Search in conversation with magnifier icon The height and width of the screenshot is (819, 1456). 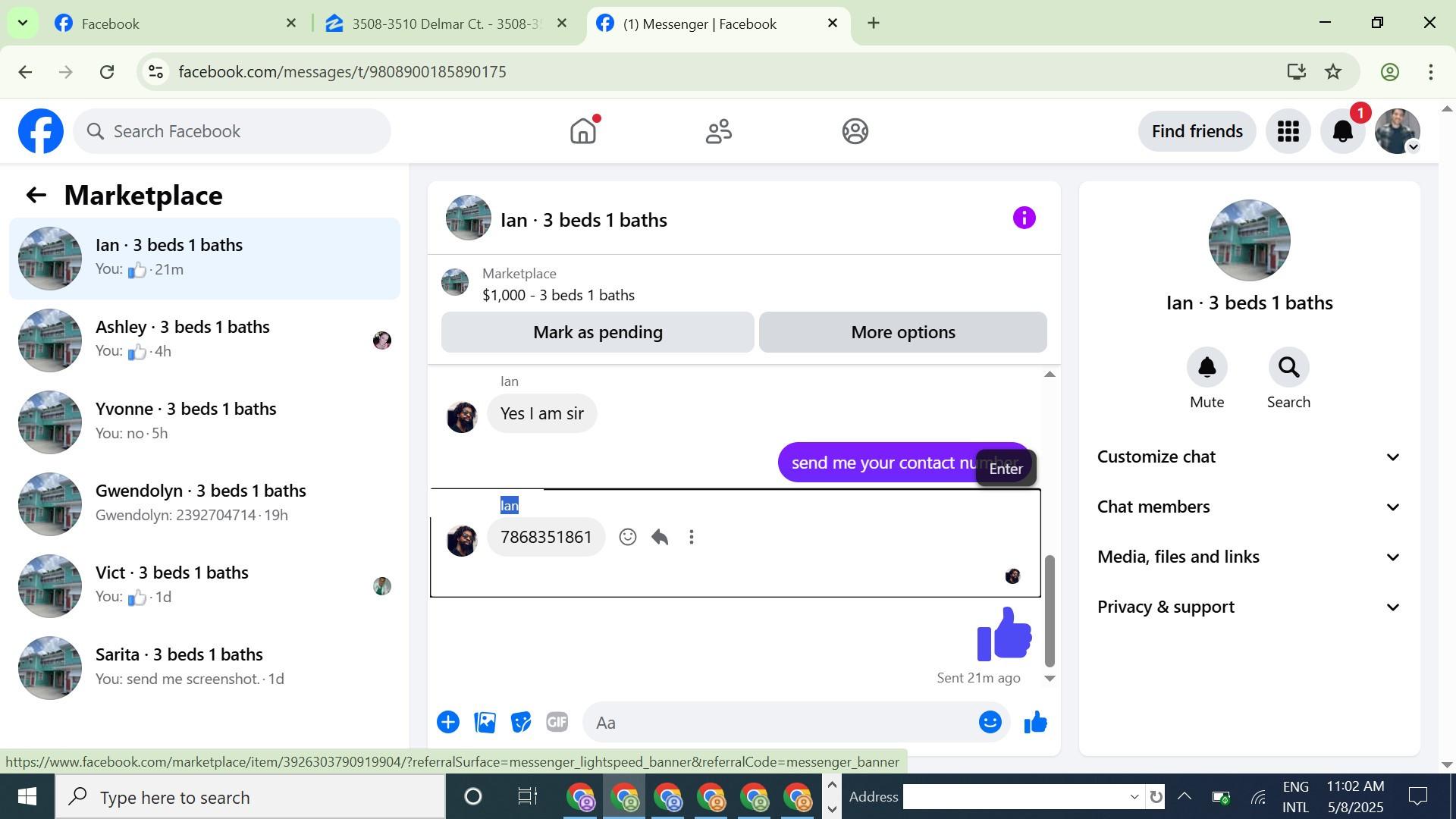pyautogui.click(x=1288, y=368)
